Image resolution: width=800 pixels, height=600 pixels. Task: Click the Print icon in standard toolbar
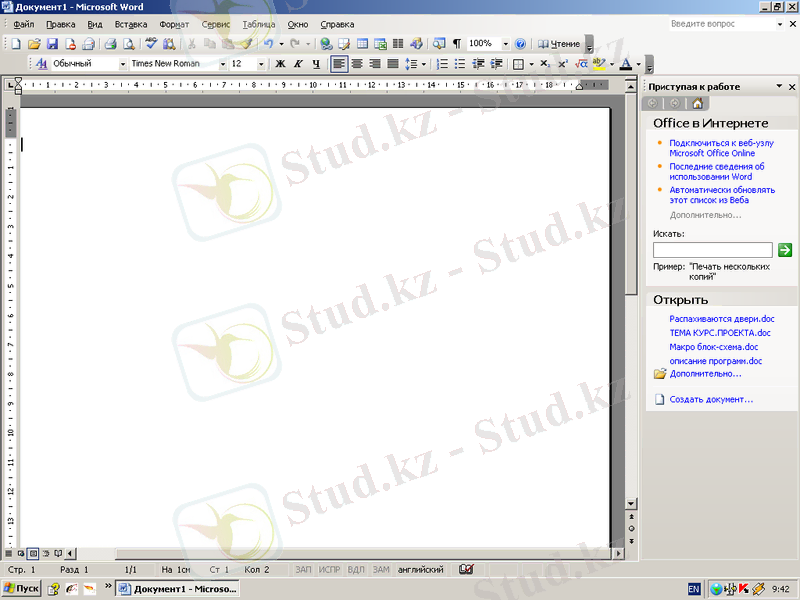(x=111, y=44)
